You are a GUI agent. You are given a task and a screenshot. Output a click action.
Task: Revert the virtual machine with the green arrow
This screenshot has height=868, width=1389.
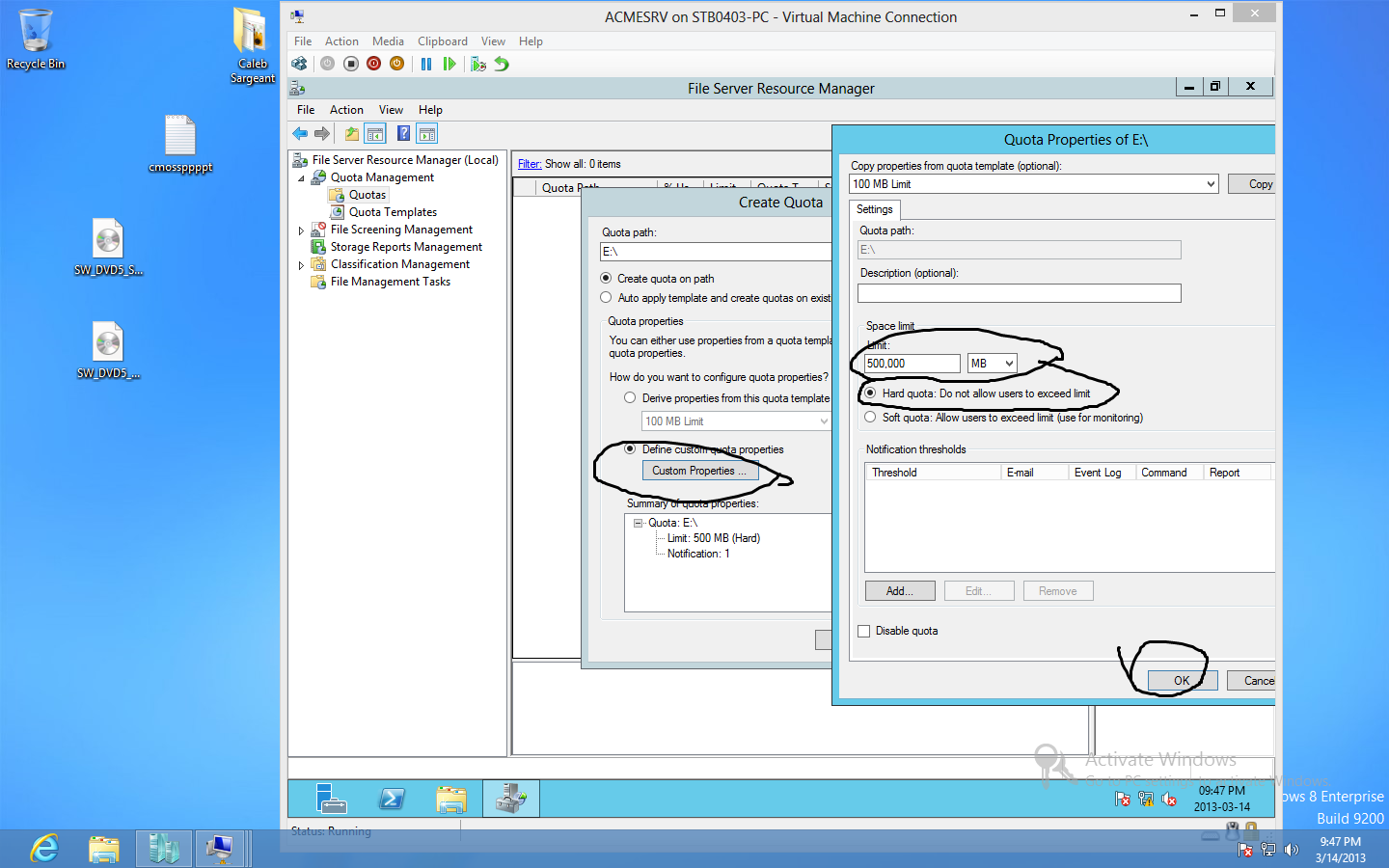(x=502, y=64)
